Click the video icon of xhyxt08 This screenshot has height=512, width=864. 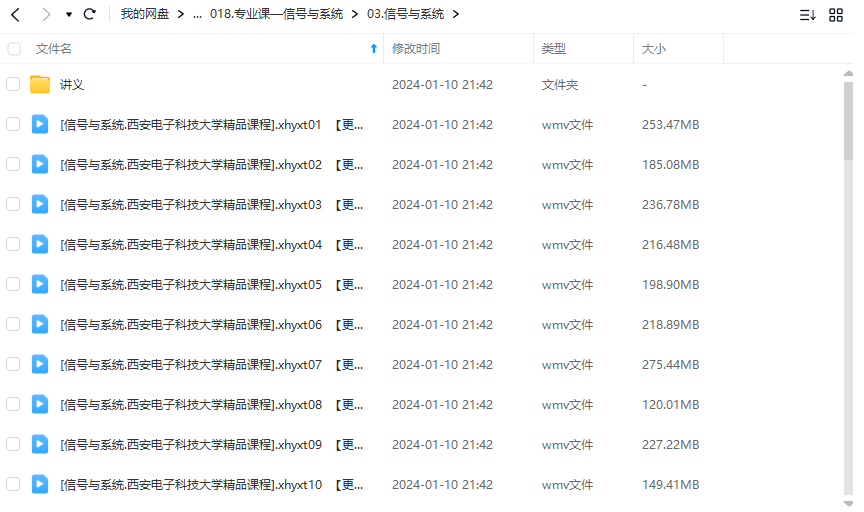tap(40, 404)
